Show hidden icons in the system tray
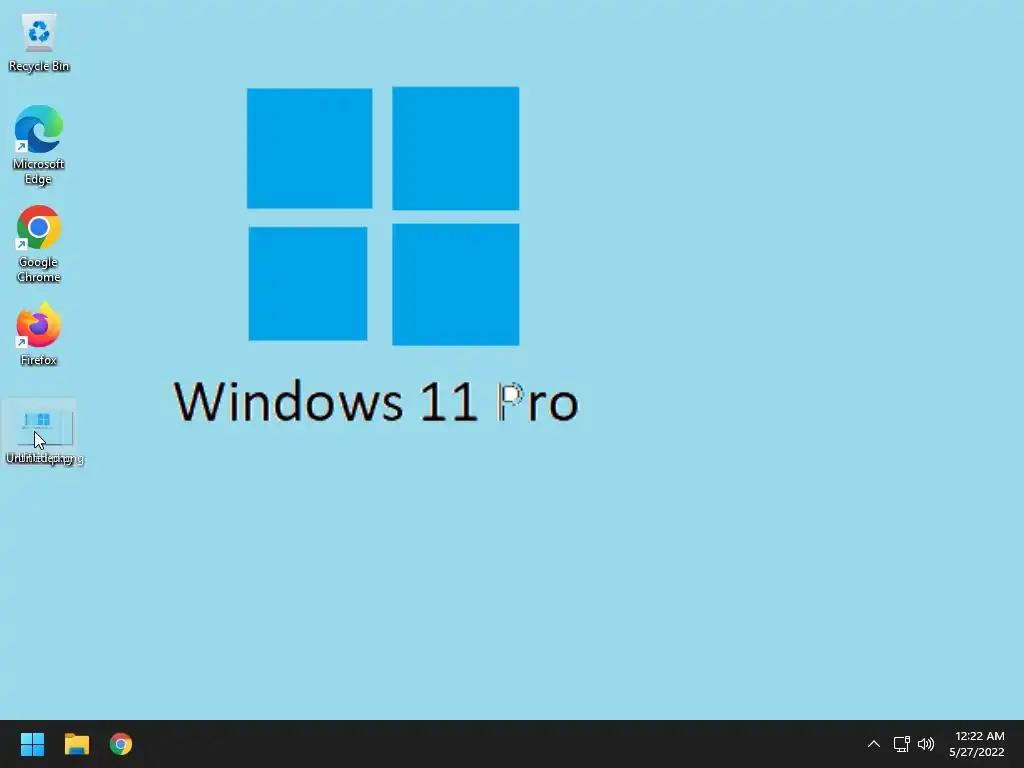1024x768 pixels. click(874, 744)
